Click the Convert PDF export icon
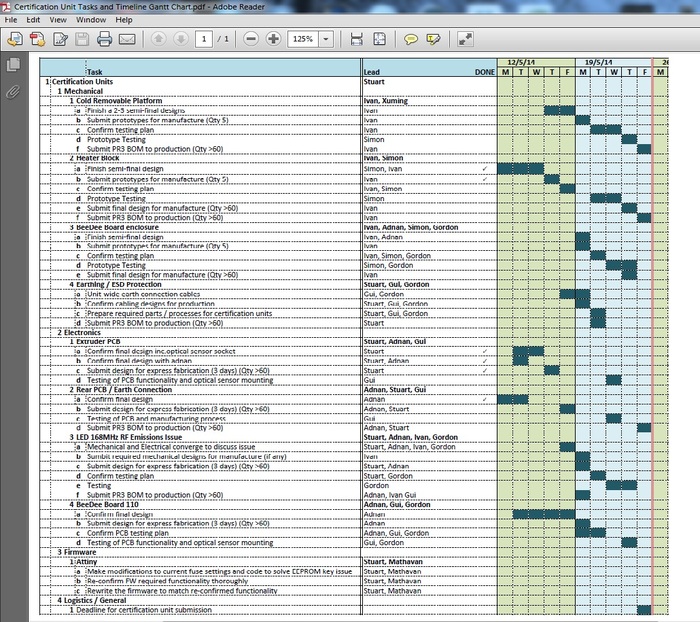Image resolution: width=700 pixels, height=622 pixels. click(x=38, y=39)
